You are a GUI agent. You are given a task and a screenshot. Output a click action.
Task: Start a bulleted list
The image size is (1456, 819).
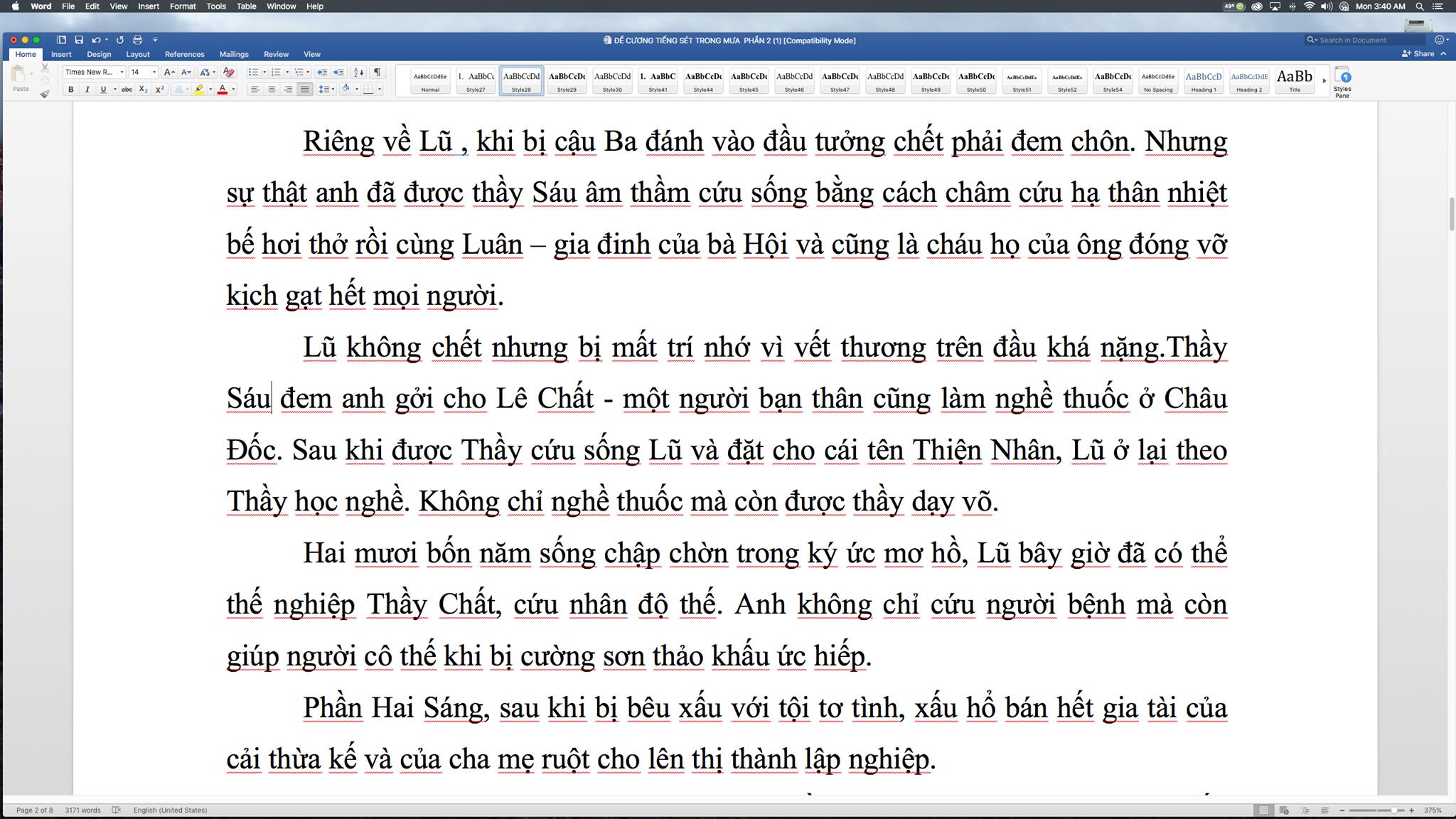(253, 72)
